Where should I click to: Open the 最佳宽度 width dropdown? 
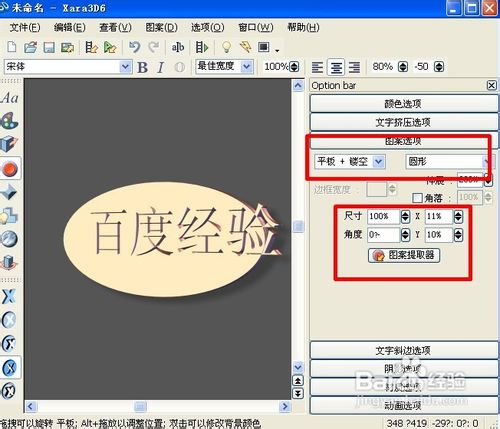click(x=246, y=67)
